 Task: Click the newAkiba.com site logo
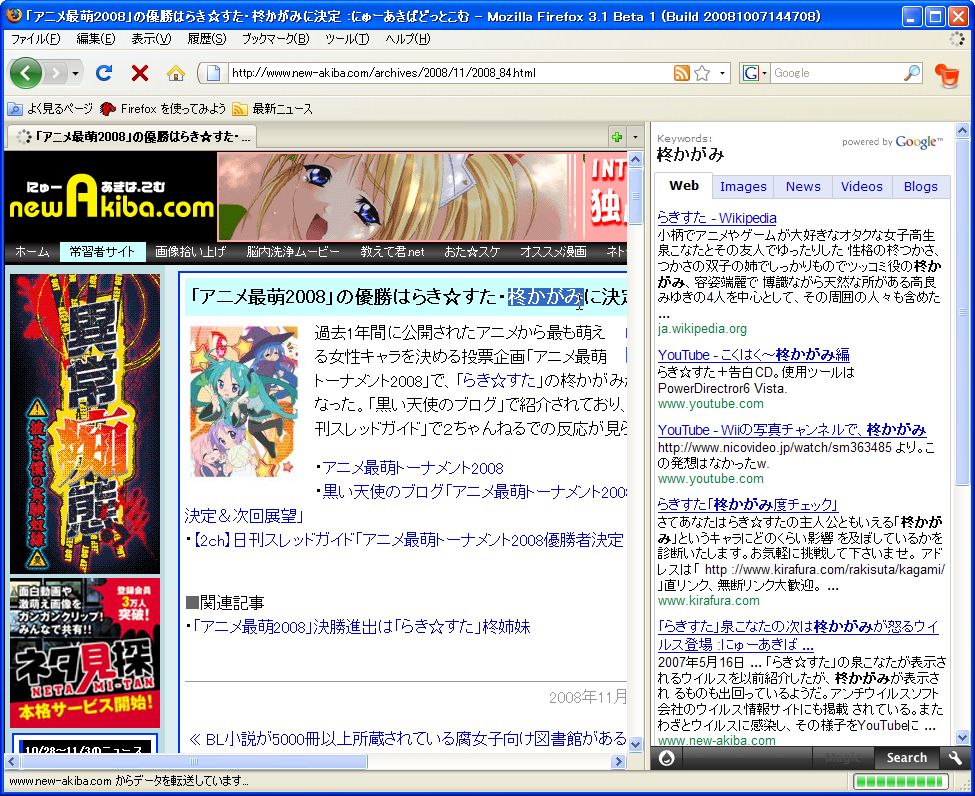111,197
